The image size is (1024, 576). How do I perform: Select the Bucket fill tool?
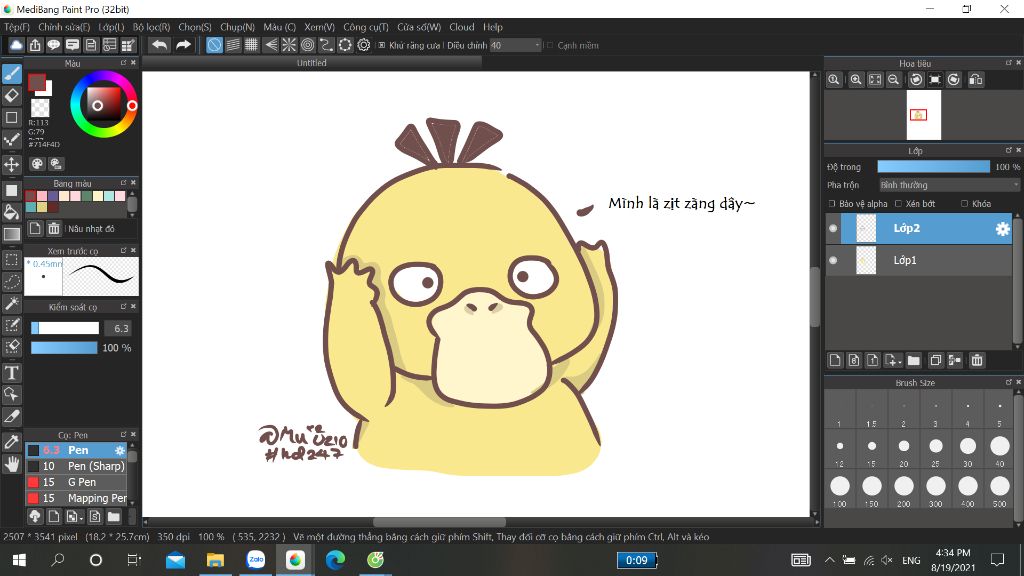(12, 212)
